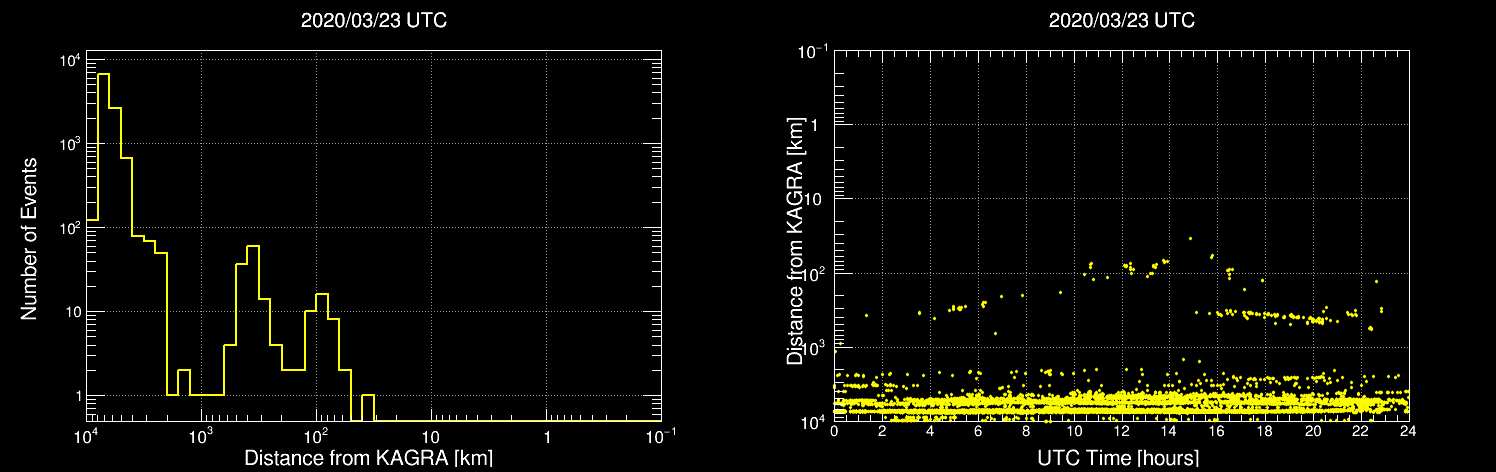
Task: Click the scatter x-axis tick label '4'
Action: (930, 432)
